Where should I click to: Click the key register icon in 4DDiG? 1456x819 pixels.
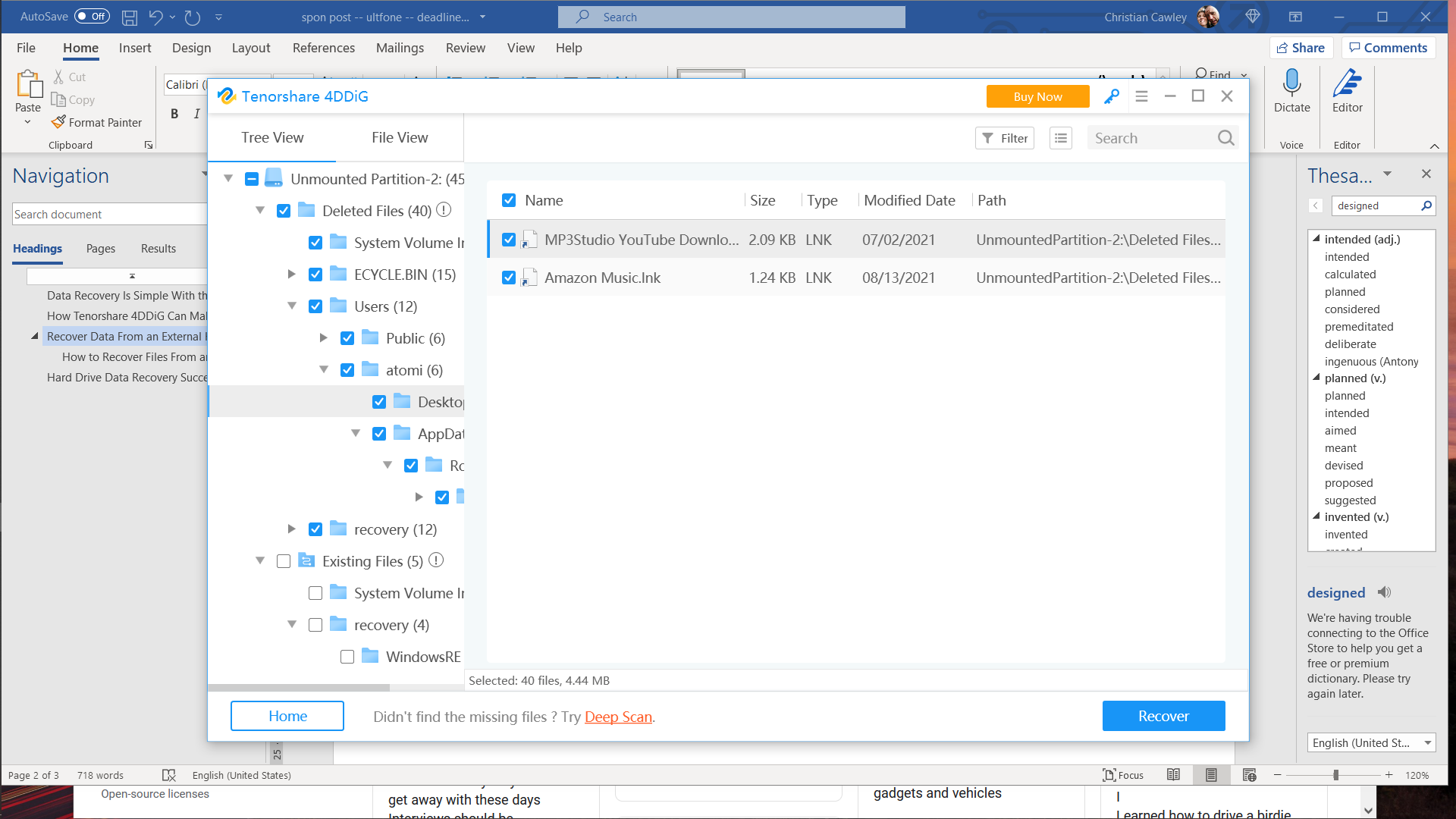1111,96
